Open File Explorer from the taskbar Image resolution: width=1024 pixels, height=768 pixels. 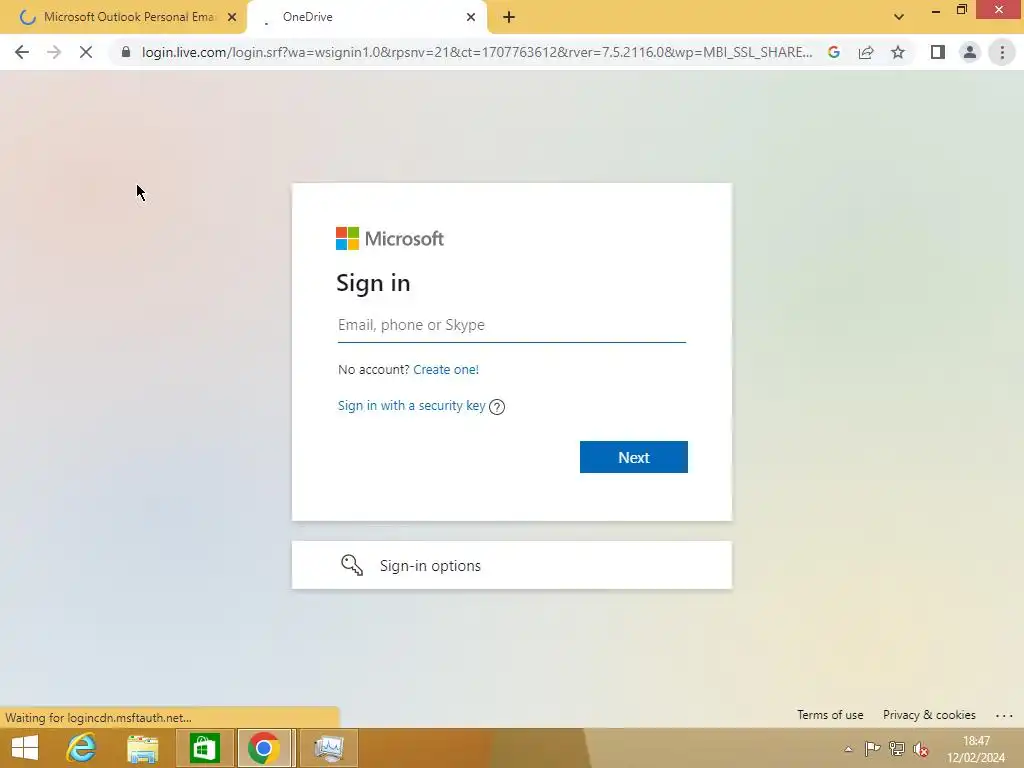pyautogui.click(x=142, y=748)
